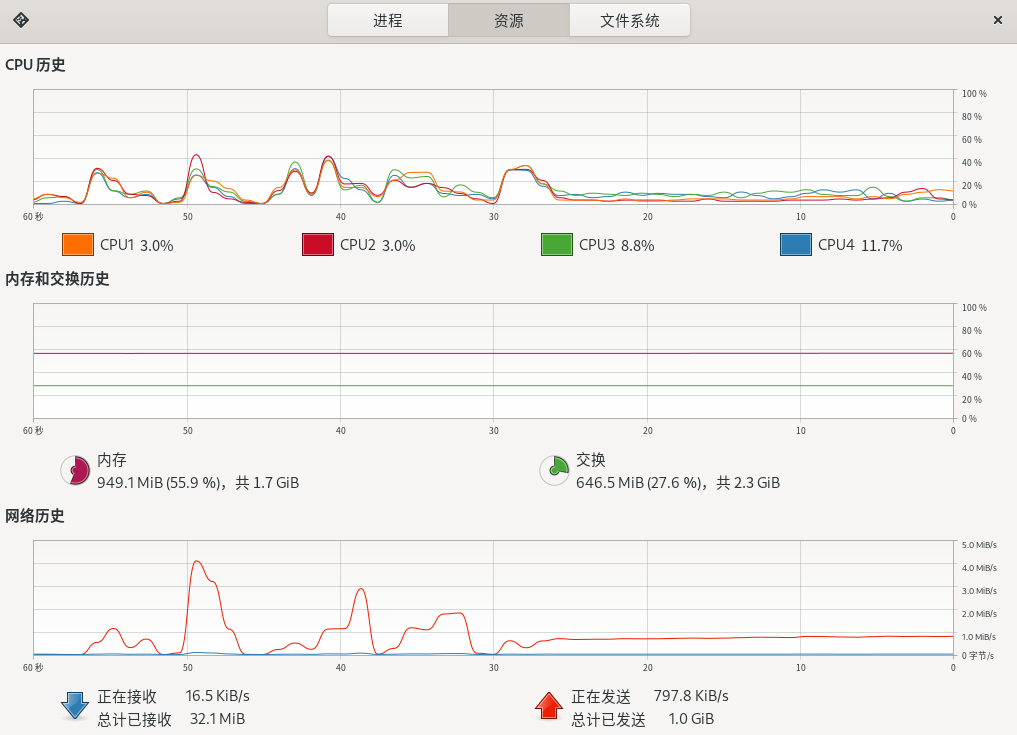Select the 资源 (Resources) tab

[508, 20]
